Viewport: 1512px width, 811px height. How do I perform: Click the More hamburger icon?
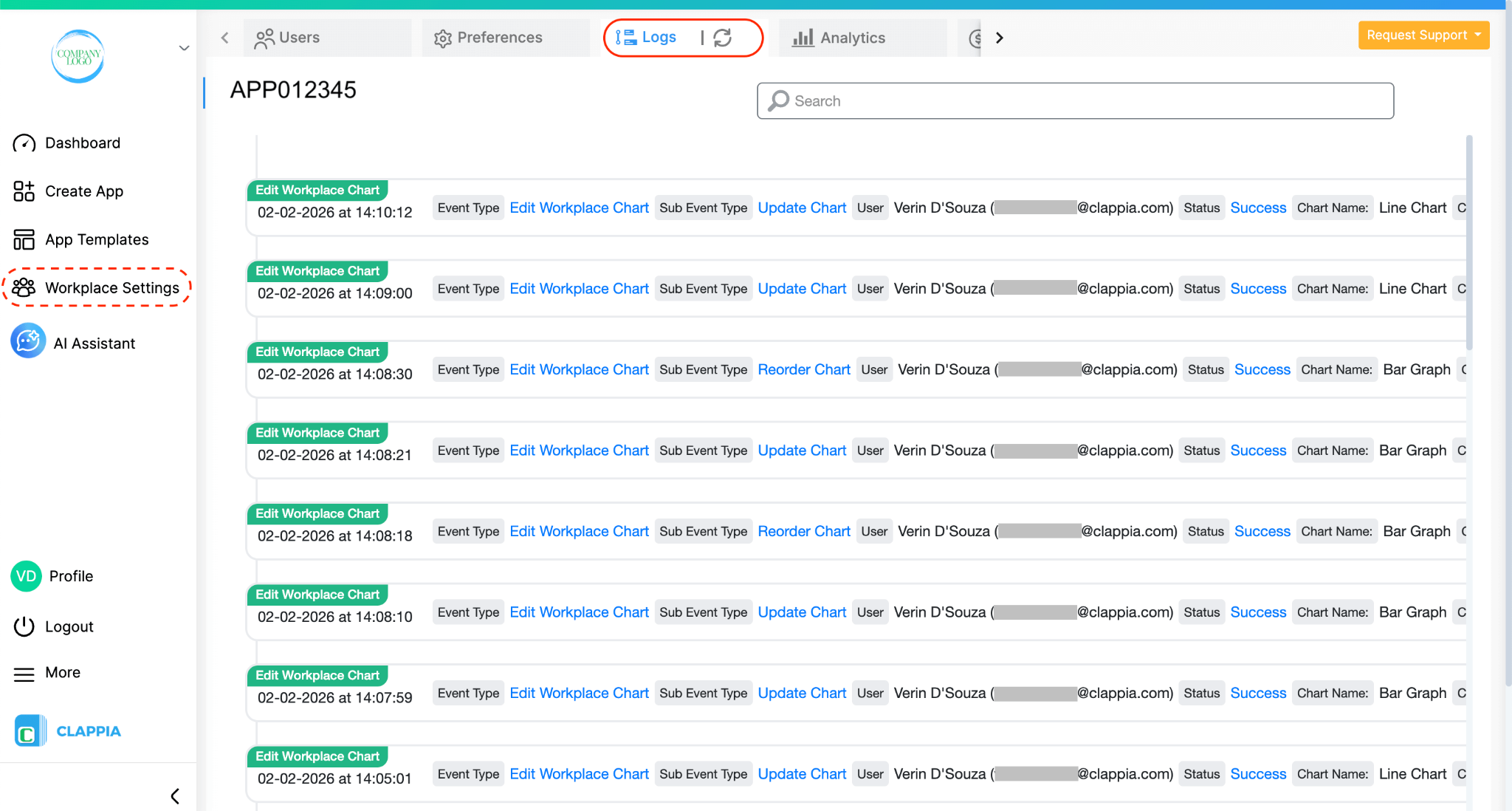coord(24,674)
